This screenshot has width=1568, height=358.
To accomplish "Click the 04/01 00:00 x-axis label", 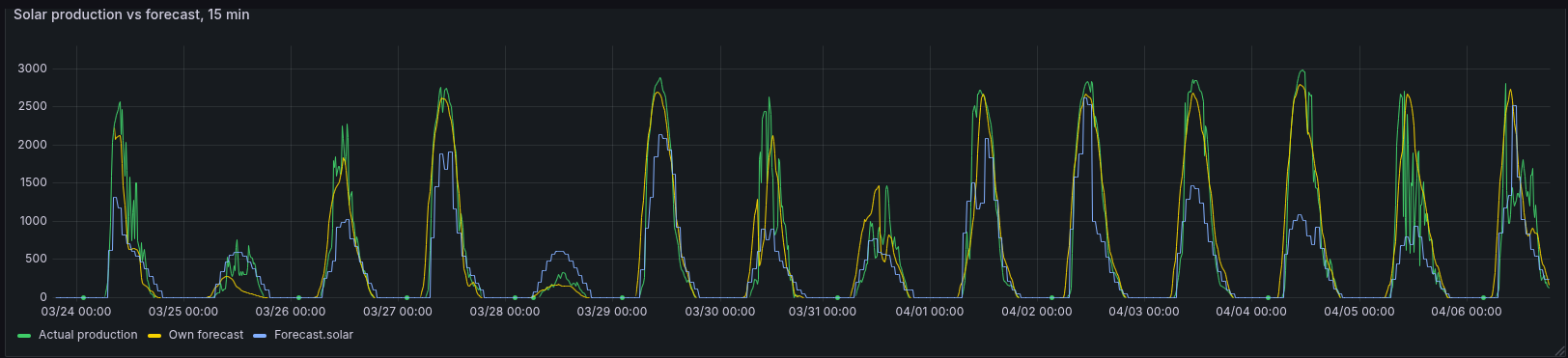I will [x=930, y=312].
